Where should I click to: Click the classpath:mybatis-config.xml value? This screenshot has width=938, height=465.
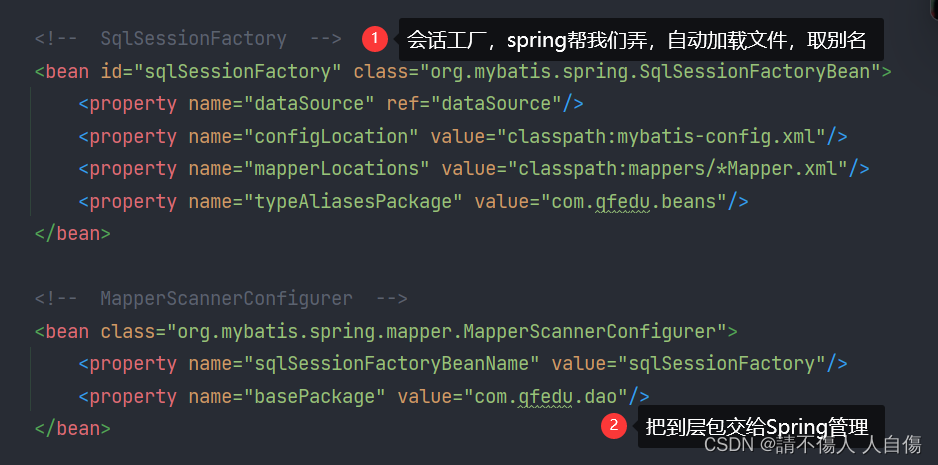click(x=661, y=136)
